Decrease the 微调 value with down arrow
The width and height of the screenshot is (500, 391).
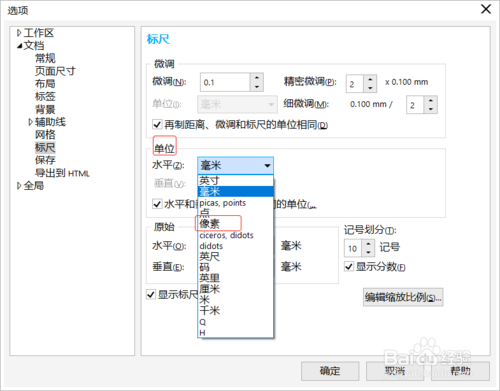click(257, 87)
